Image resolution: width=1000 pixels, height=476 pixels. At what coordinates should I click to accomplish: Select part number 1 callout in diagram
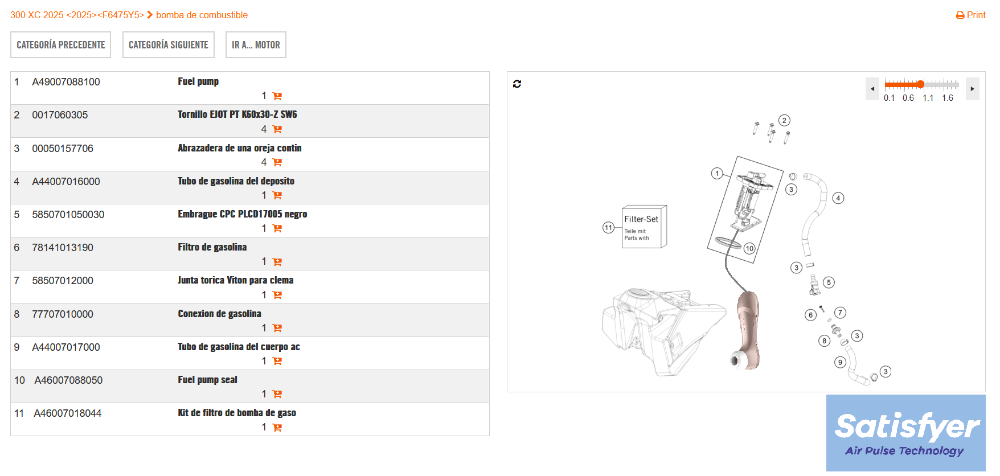(x=717, y=173)
